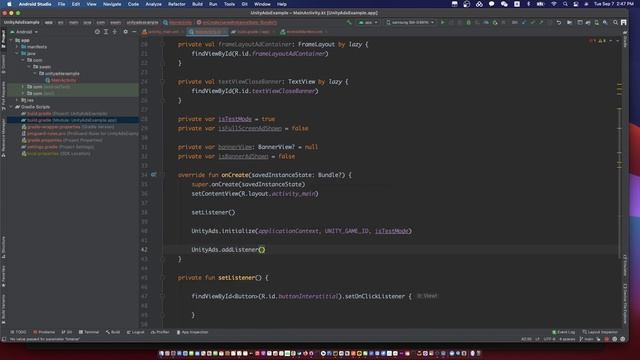640x360 pixels.
Task: Open the File menu
Action: (x=61, y=4)
